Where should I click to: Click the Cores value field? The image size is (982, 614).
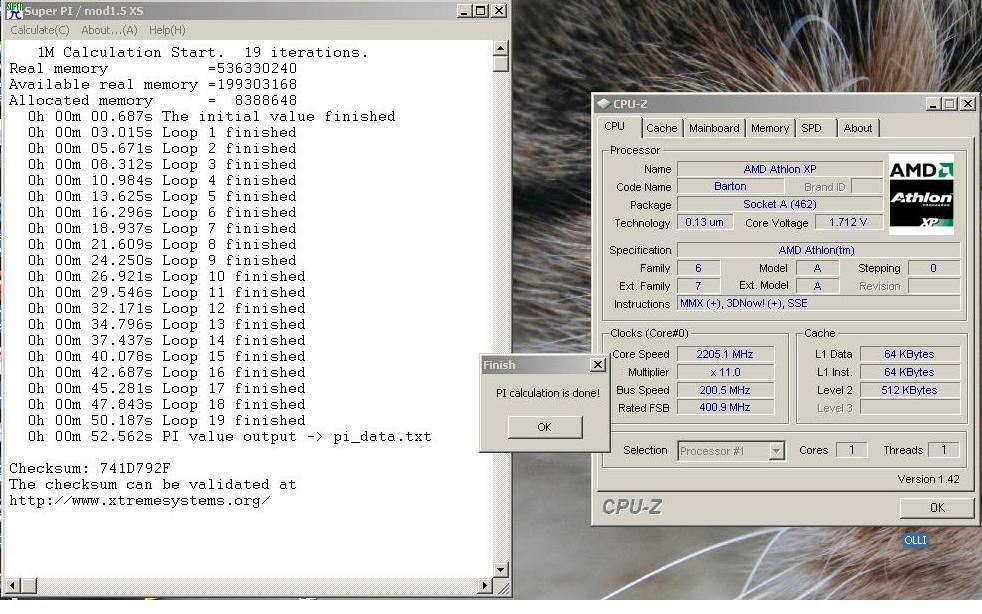[x=851, y=450]
